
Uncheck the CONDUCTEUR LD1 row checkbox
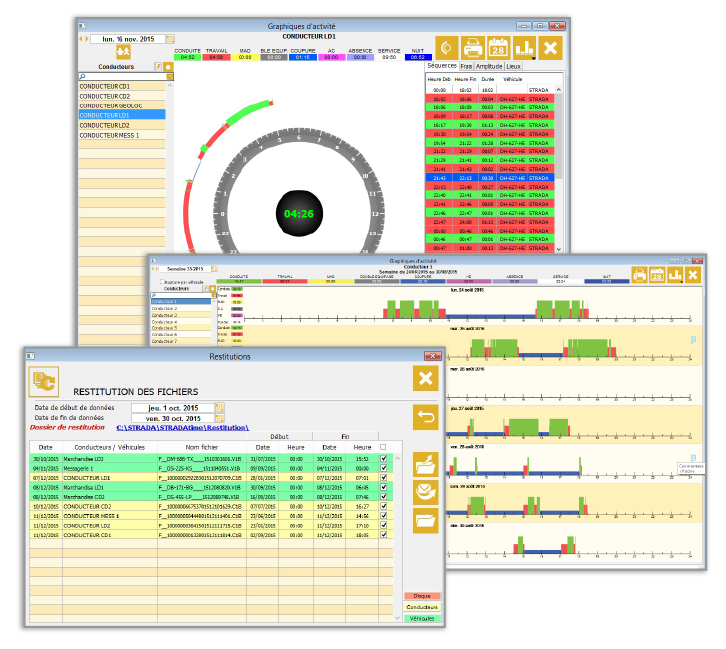[x=383, y=477]
